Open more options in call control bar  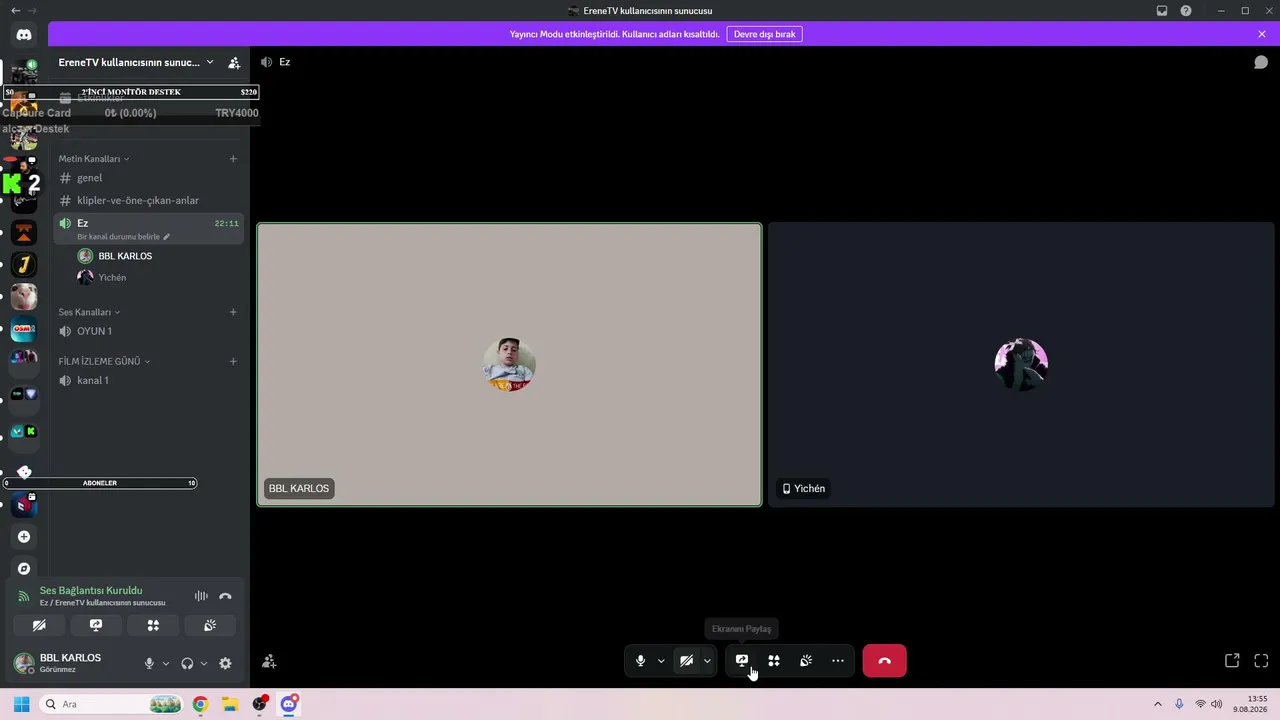838,661
